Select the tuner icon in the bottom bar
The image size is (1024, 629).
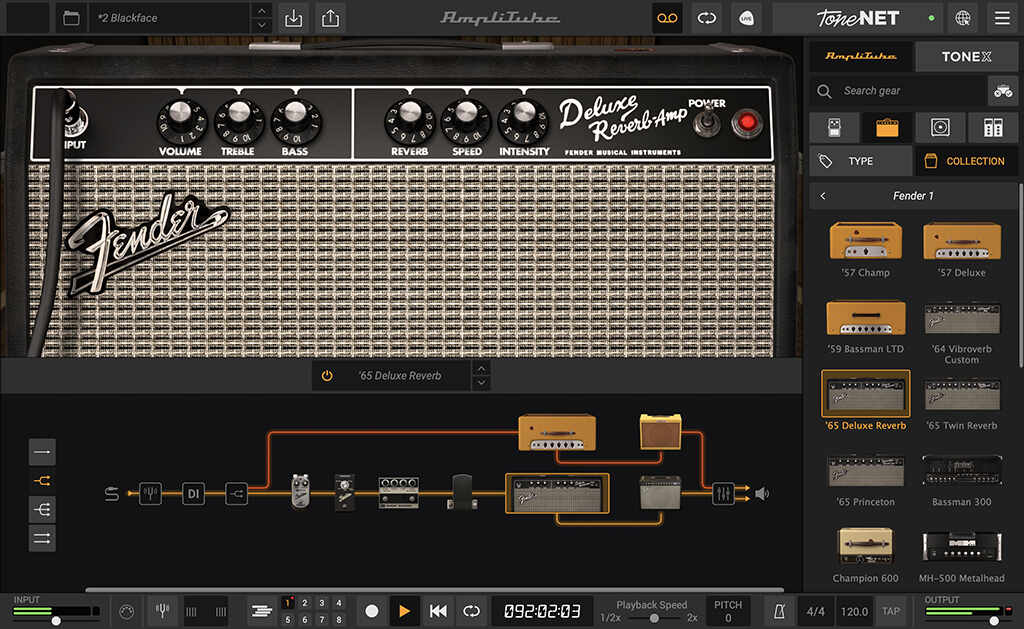(162, 611)
